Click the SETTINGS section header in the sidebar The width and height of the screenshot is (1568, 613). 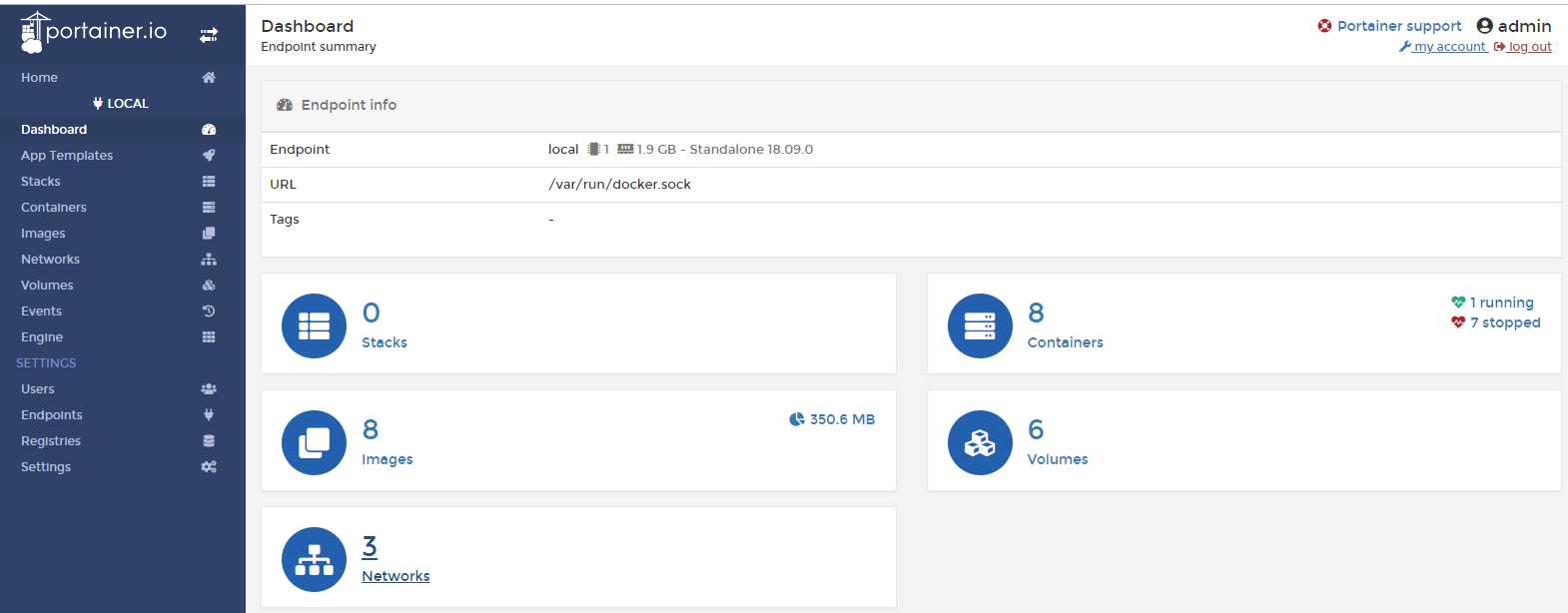[x=46, y=362]
